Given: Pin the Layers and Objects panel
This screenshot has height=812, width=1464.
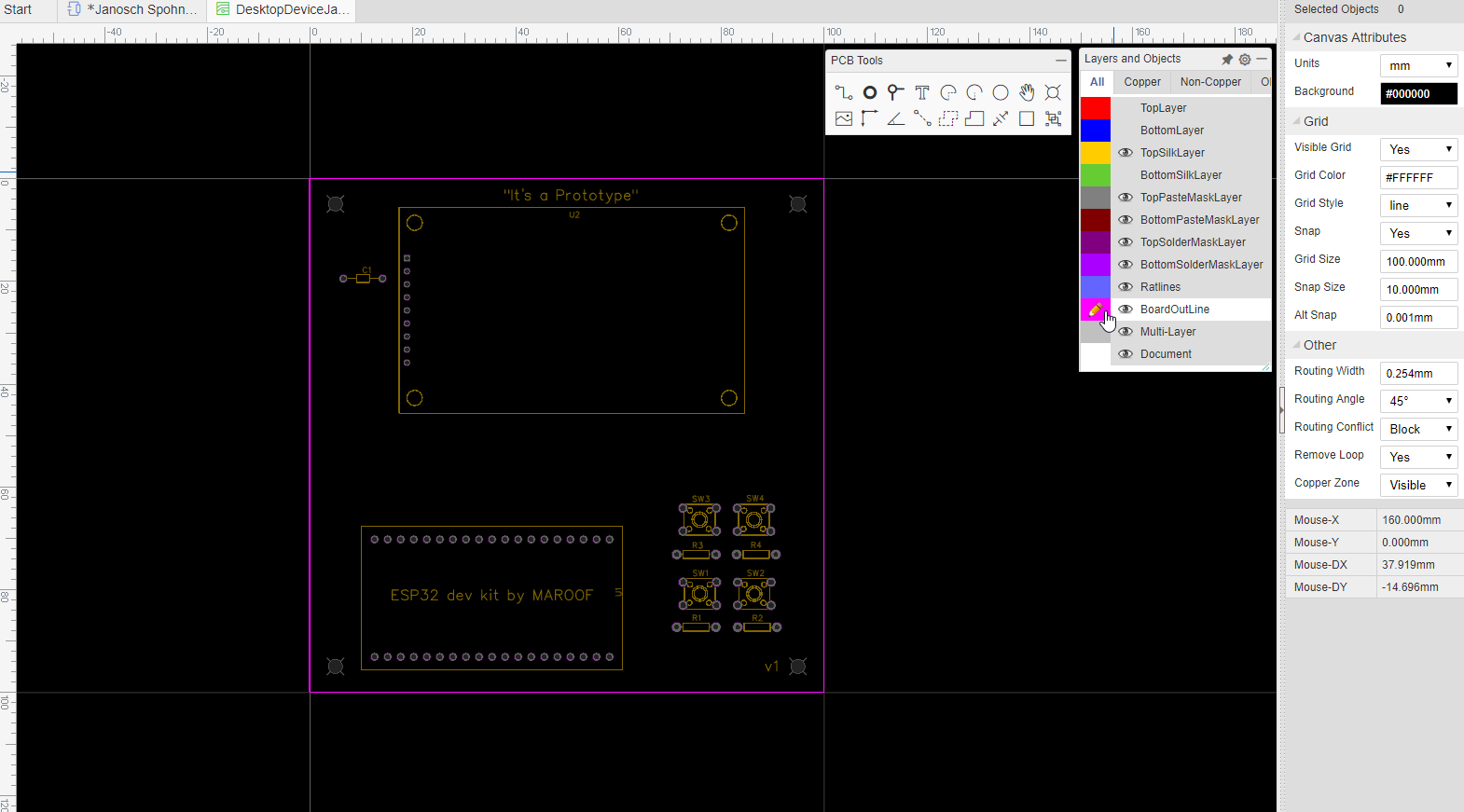Looking at the screenshot, I should click(1227, 59).
